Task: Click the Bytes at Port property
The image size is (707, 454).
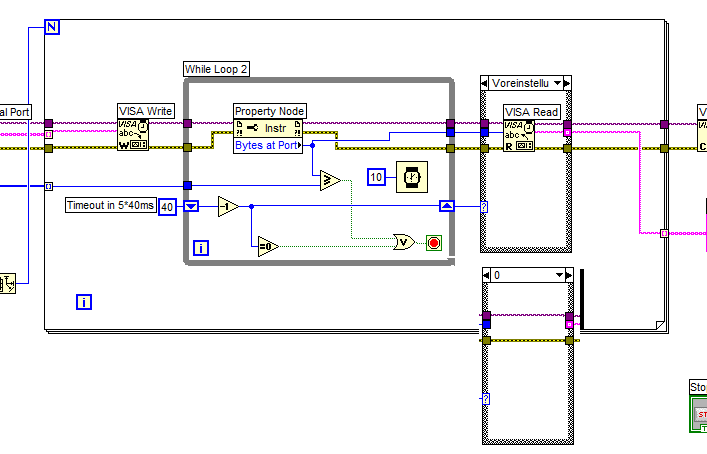Action: click(268, 146)
